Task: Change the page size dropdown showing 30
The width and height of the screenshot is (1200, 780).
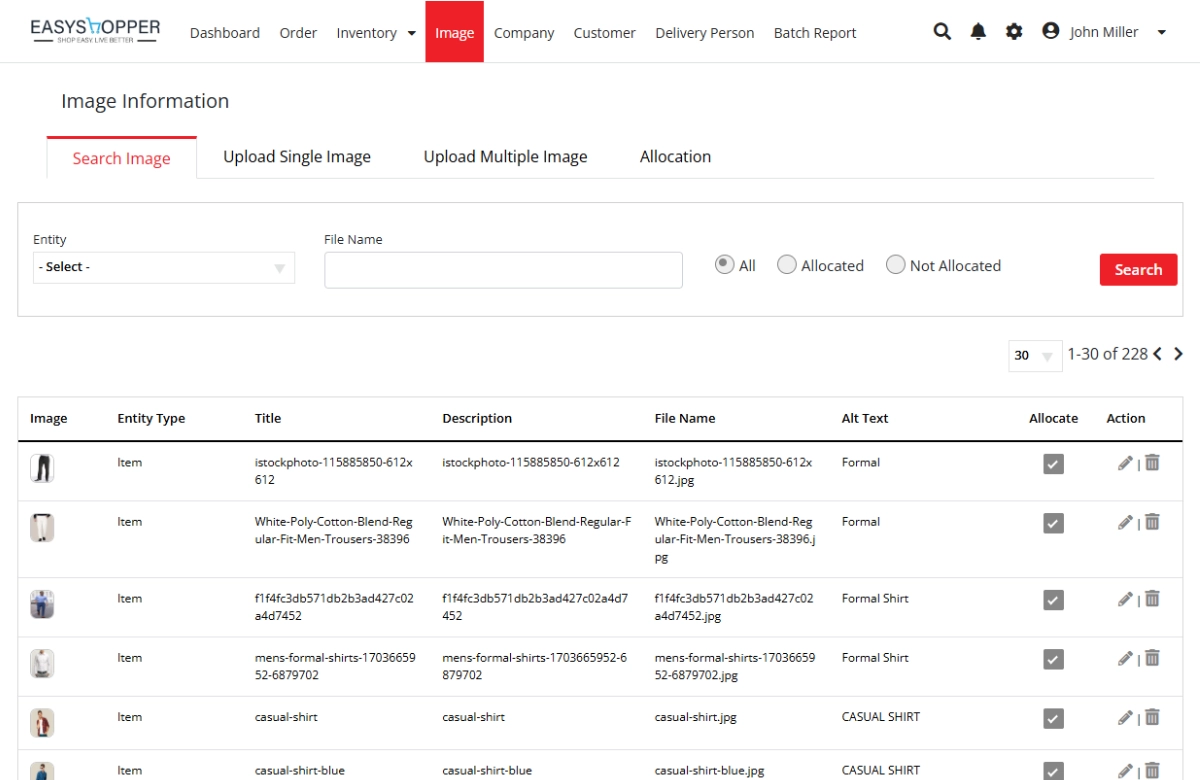Action: (x=1034, y=355)
